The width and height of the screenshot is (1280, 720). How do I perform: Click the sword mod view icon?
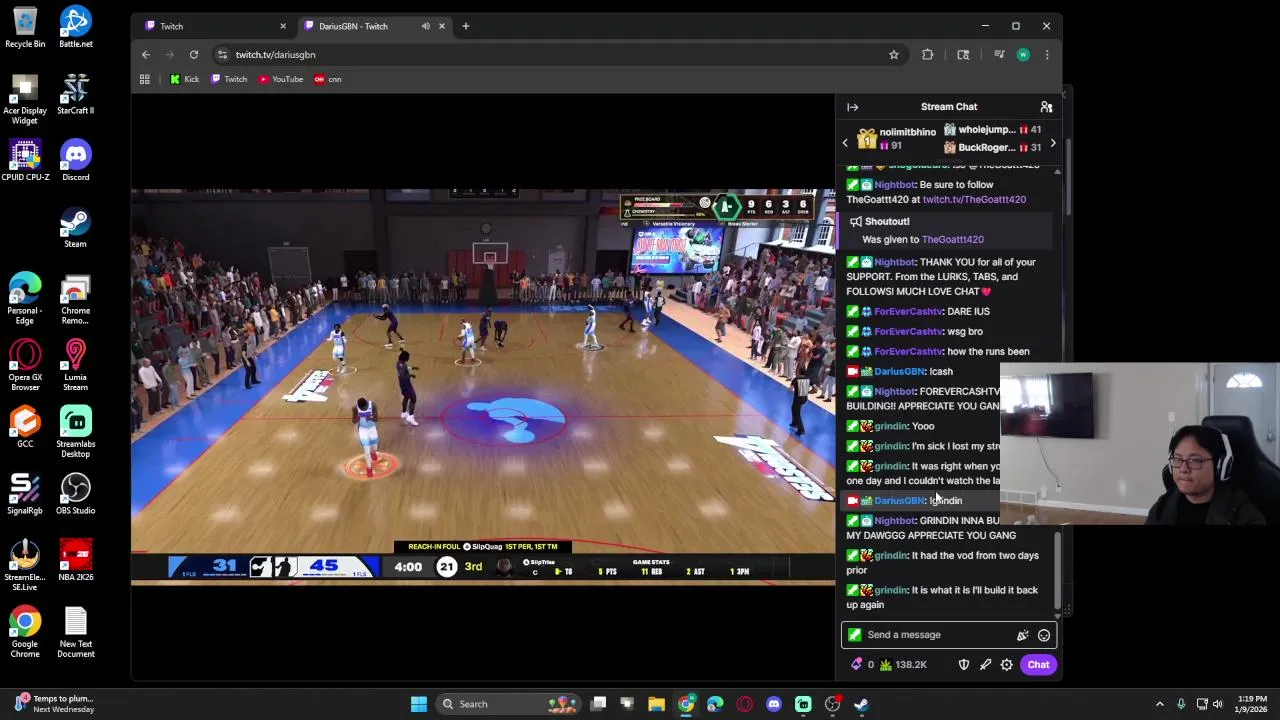tap(985, 665)
